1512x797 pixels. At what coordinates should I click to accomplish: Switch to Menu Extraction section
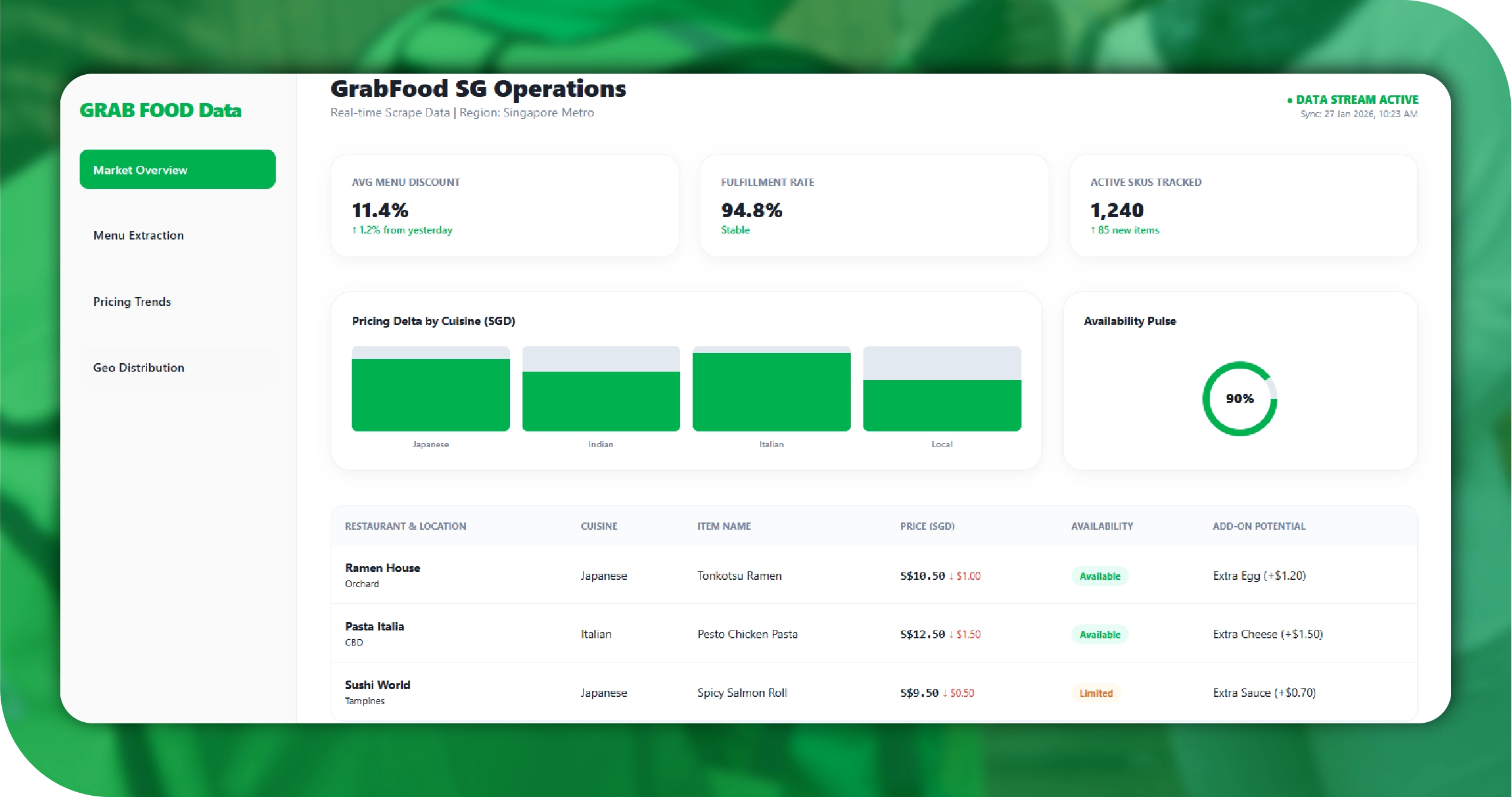tap(138, 235)
